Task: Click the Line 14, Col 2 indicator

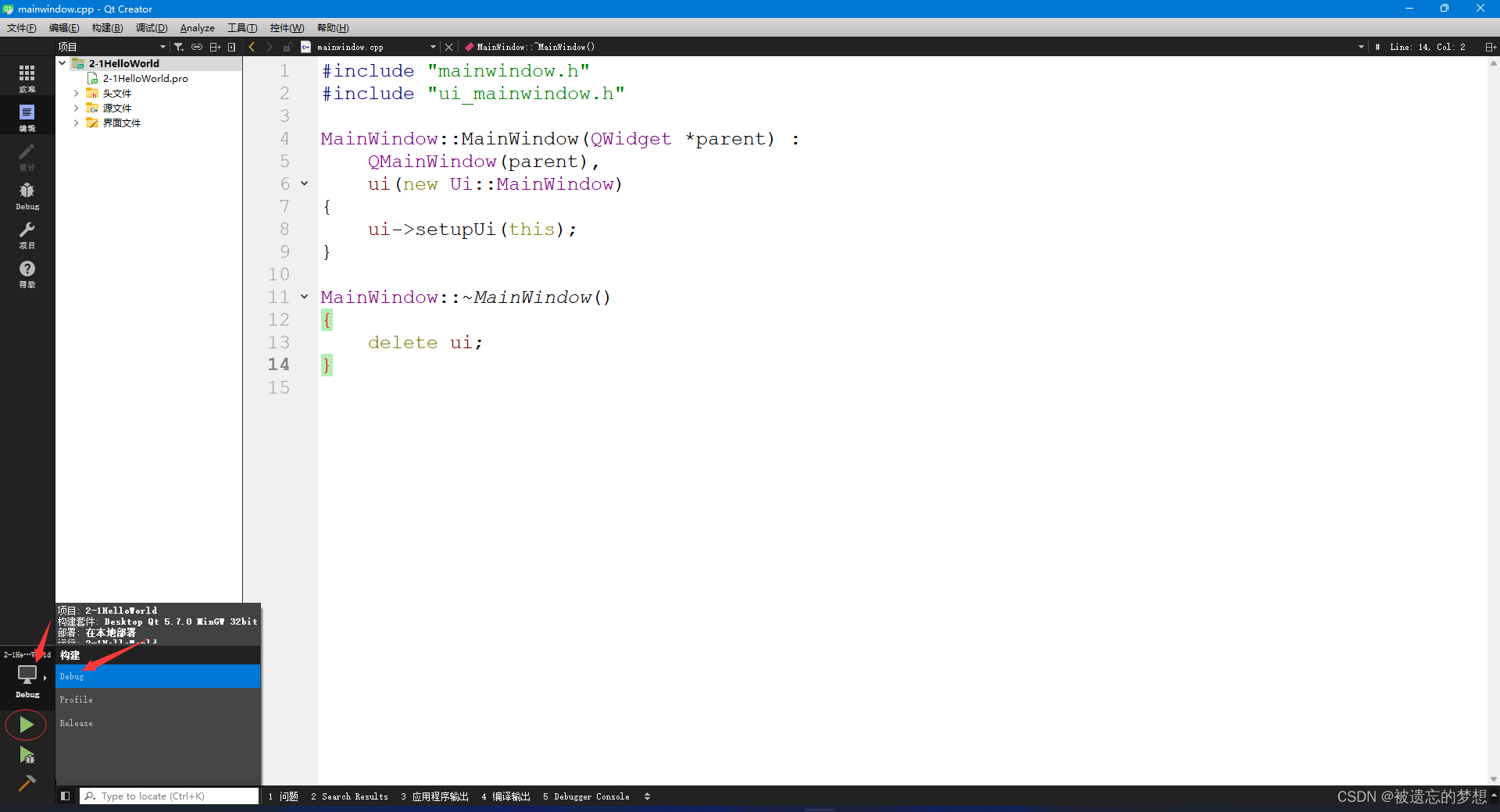Action: [1427, 47]
